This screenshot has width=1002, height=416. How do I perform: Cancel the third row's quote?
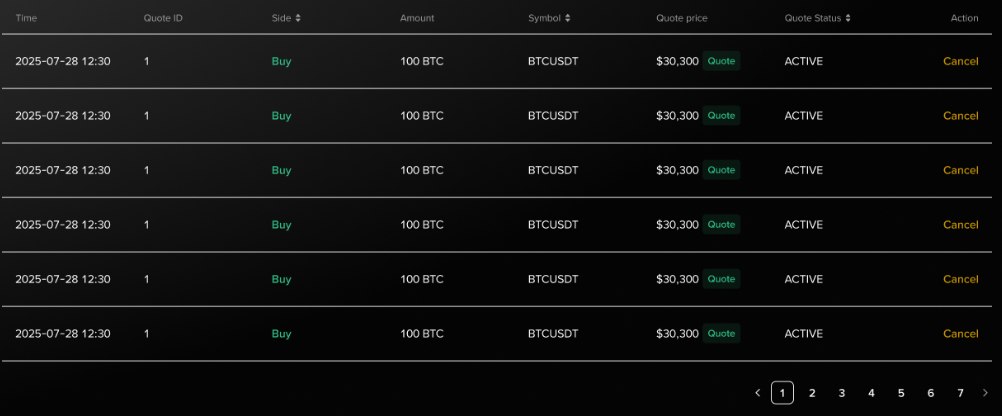point(960,170)
